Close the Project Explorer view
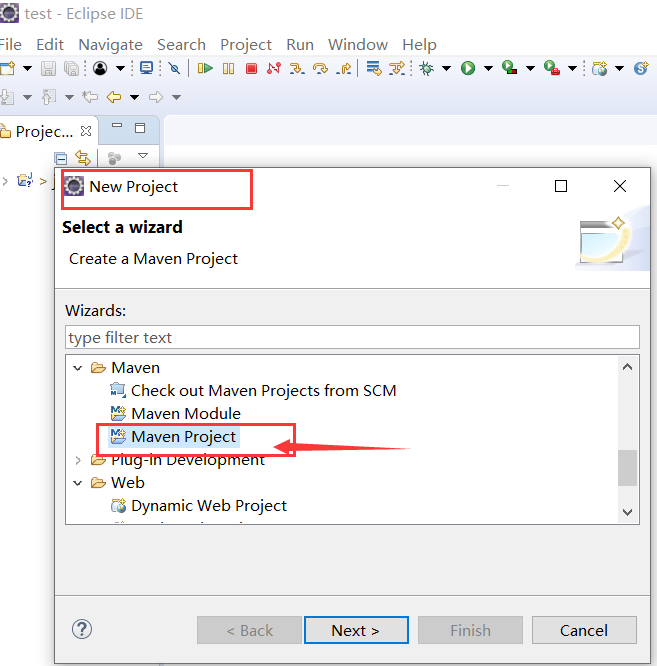 pyautogui.click(x=86, y=131)
